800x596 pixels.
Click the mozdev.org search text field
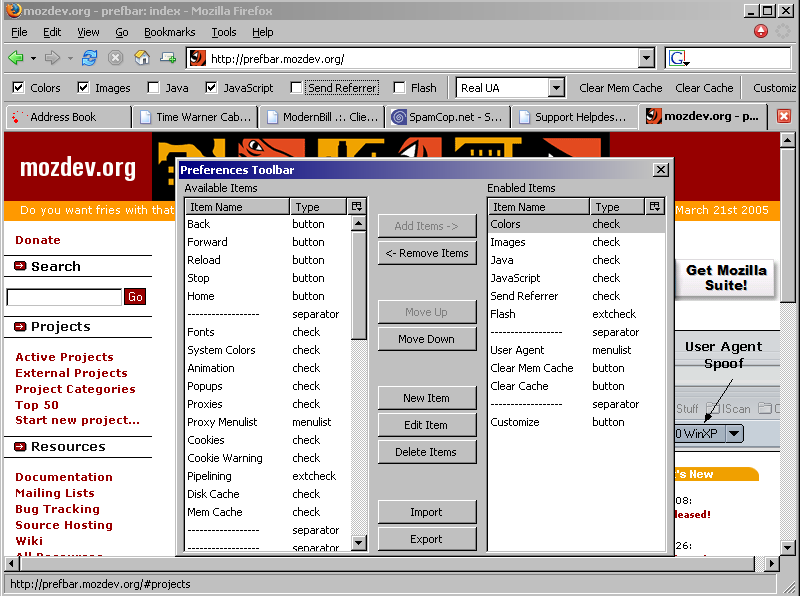coord(64,297)
